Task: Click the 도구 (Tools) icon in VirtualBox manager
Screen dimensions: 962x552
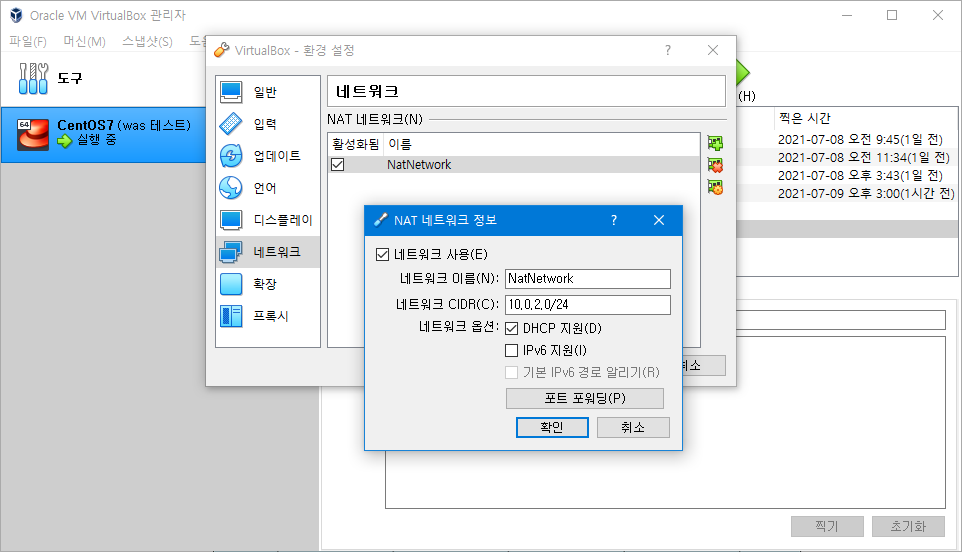Action: point(33,79)
